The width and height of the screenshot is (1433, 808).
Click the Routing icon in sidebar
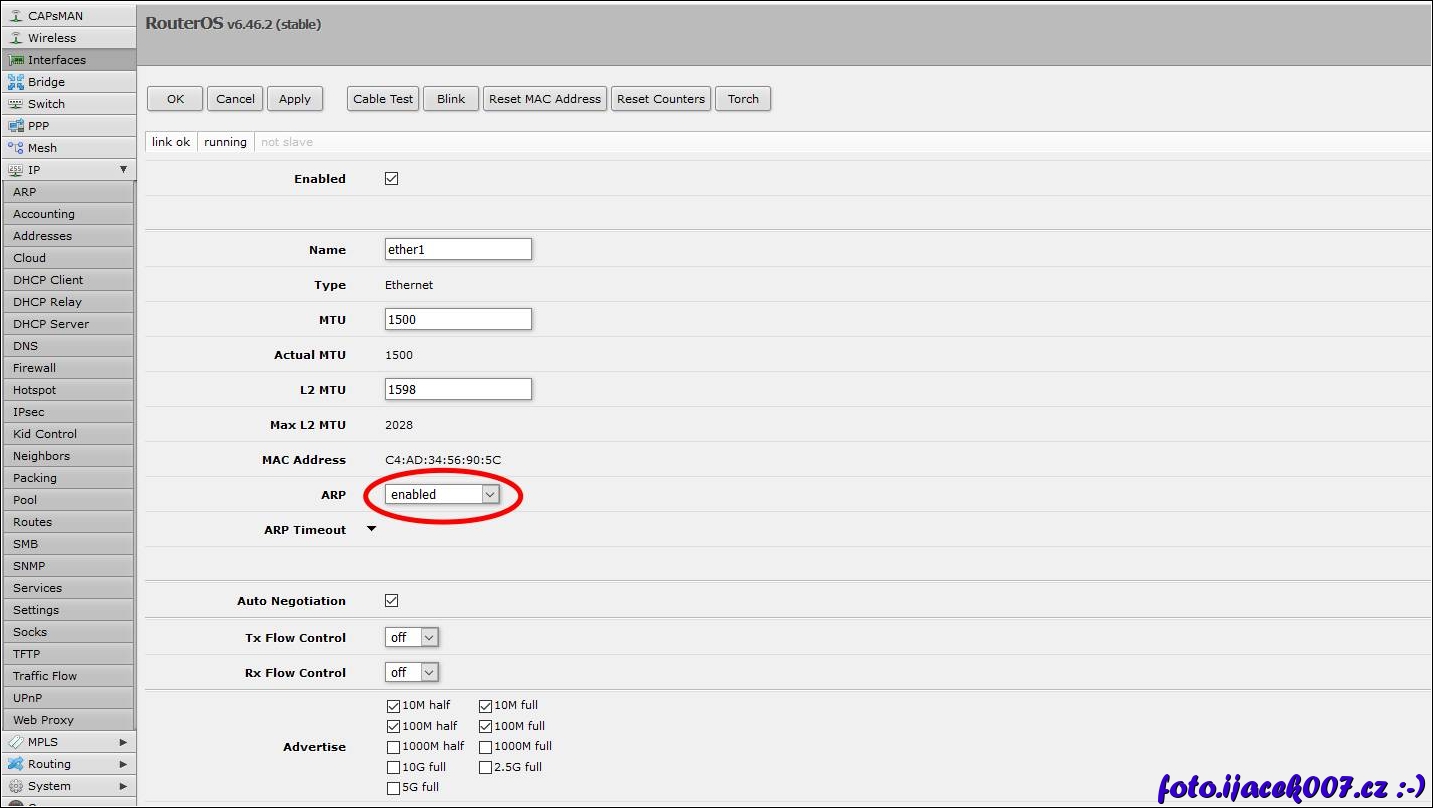tap(15, 764)
